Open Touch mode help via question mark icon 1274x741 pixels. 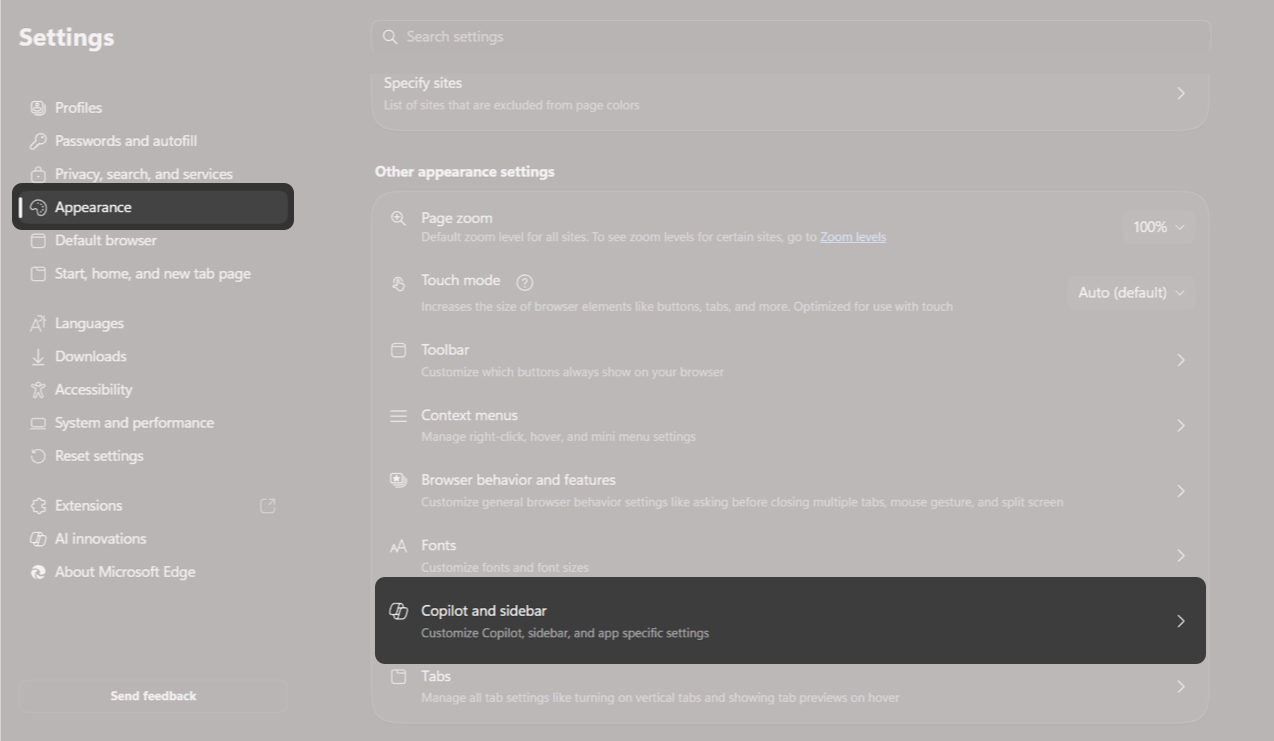coord(524,282)
